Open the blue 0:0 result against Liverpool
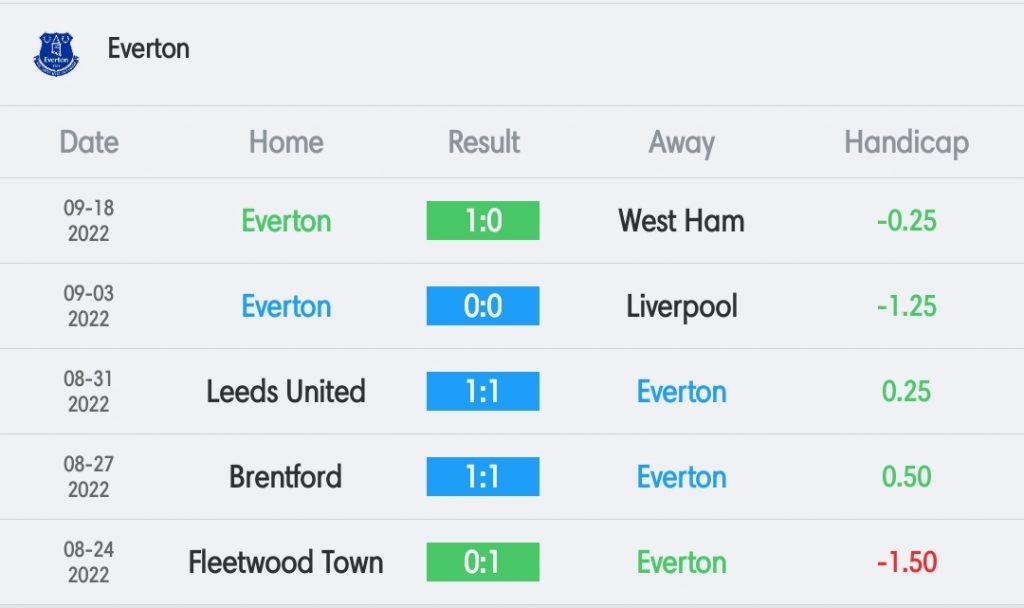This screenshot has width=1024, height=608. click(x=483, y=306)
